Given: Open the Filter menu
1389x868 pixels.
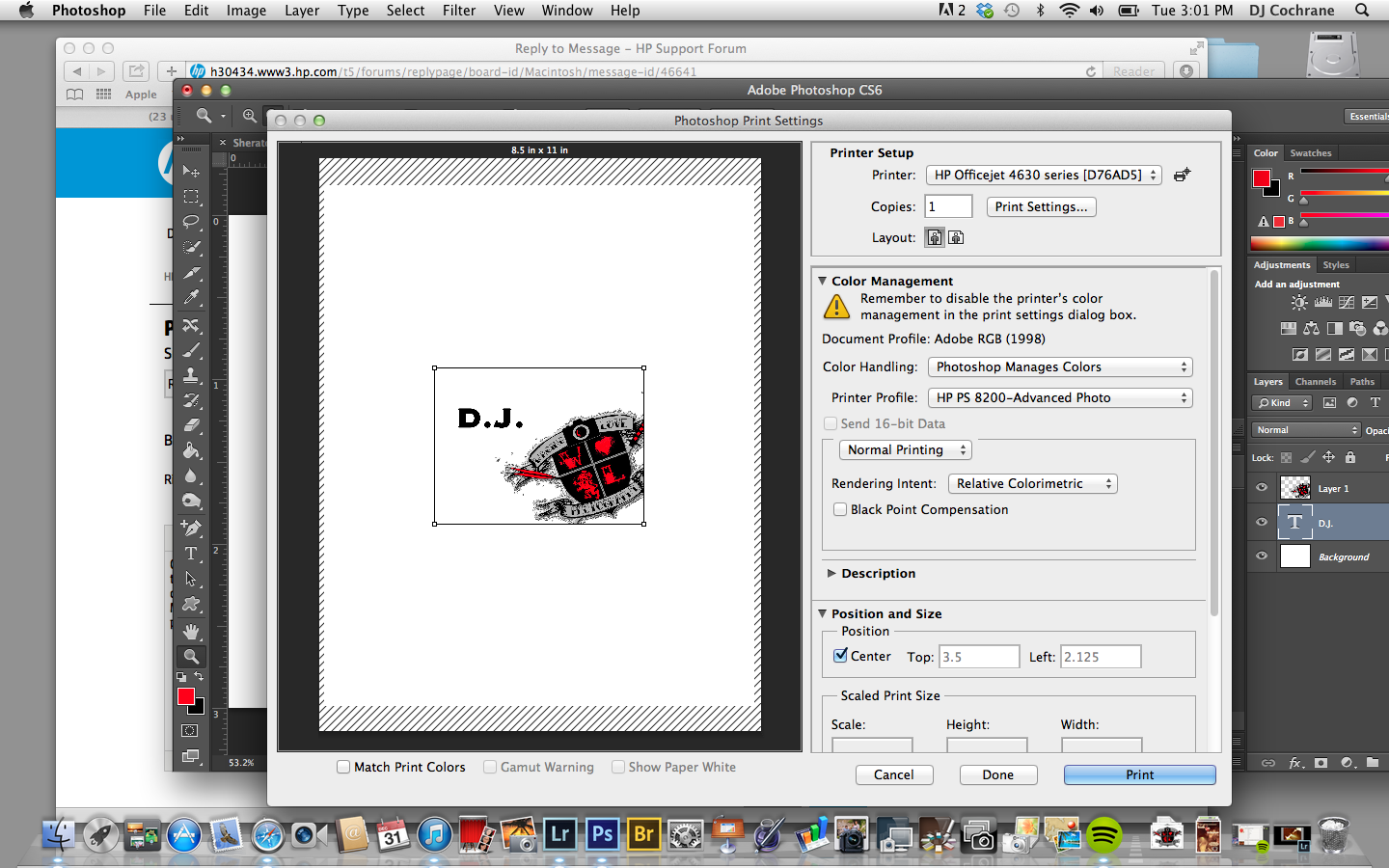Looking at the screenshot, I should pos(458,11).
